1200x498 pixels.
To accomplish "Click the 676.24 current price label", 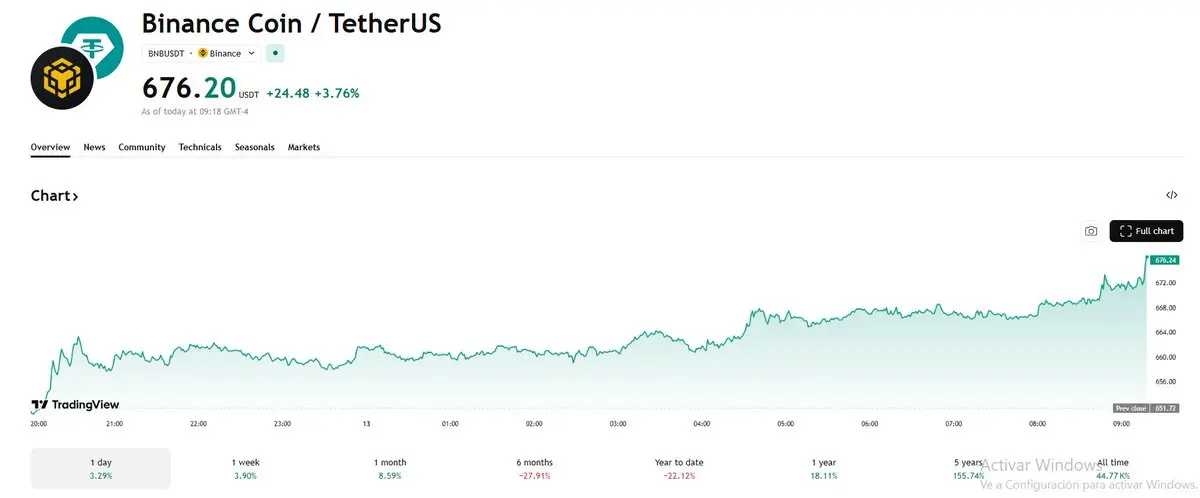I will (1164, 260).
